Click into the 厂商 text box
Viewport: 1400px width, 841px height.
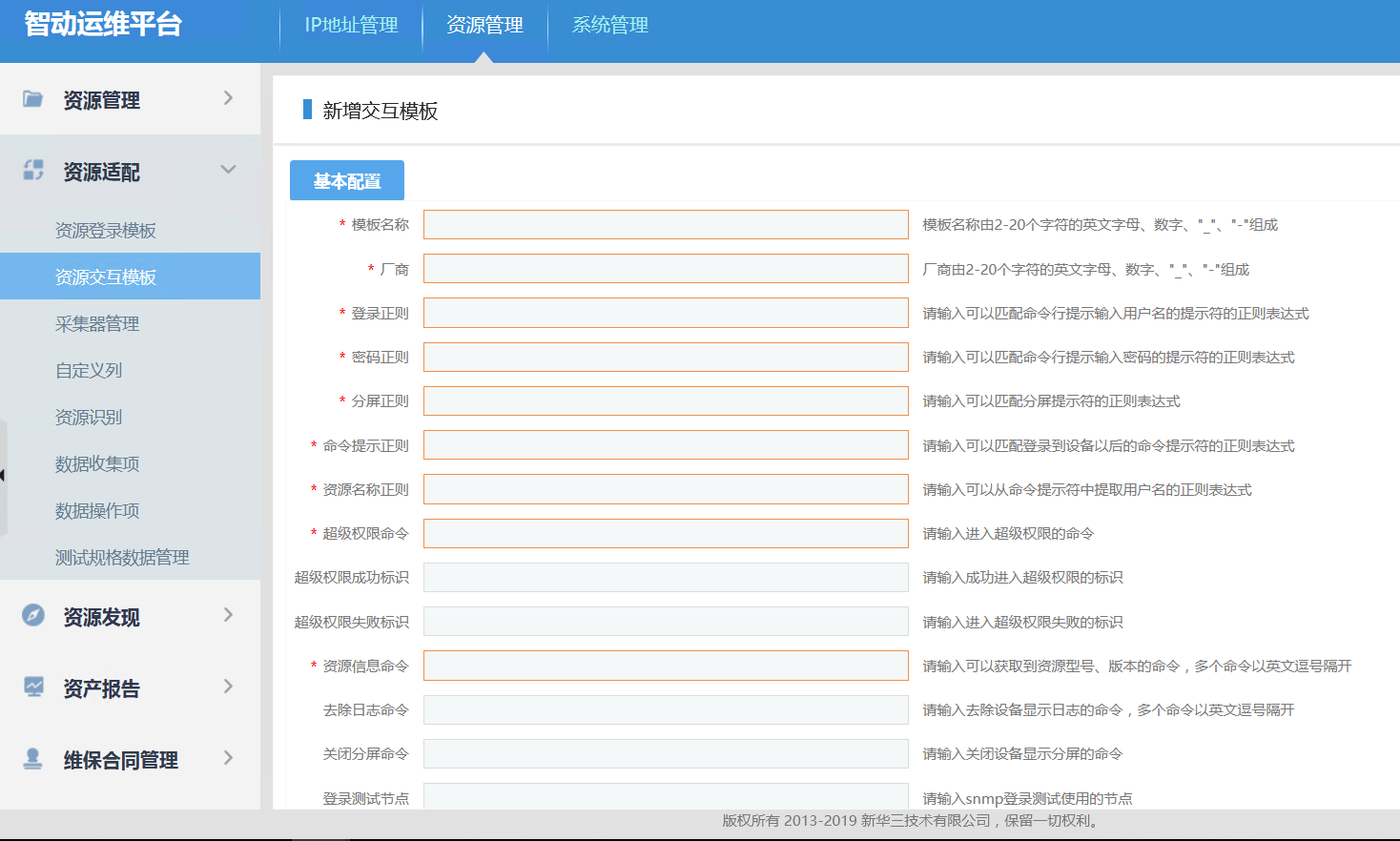666,269
